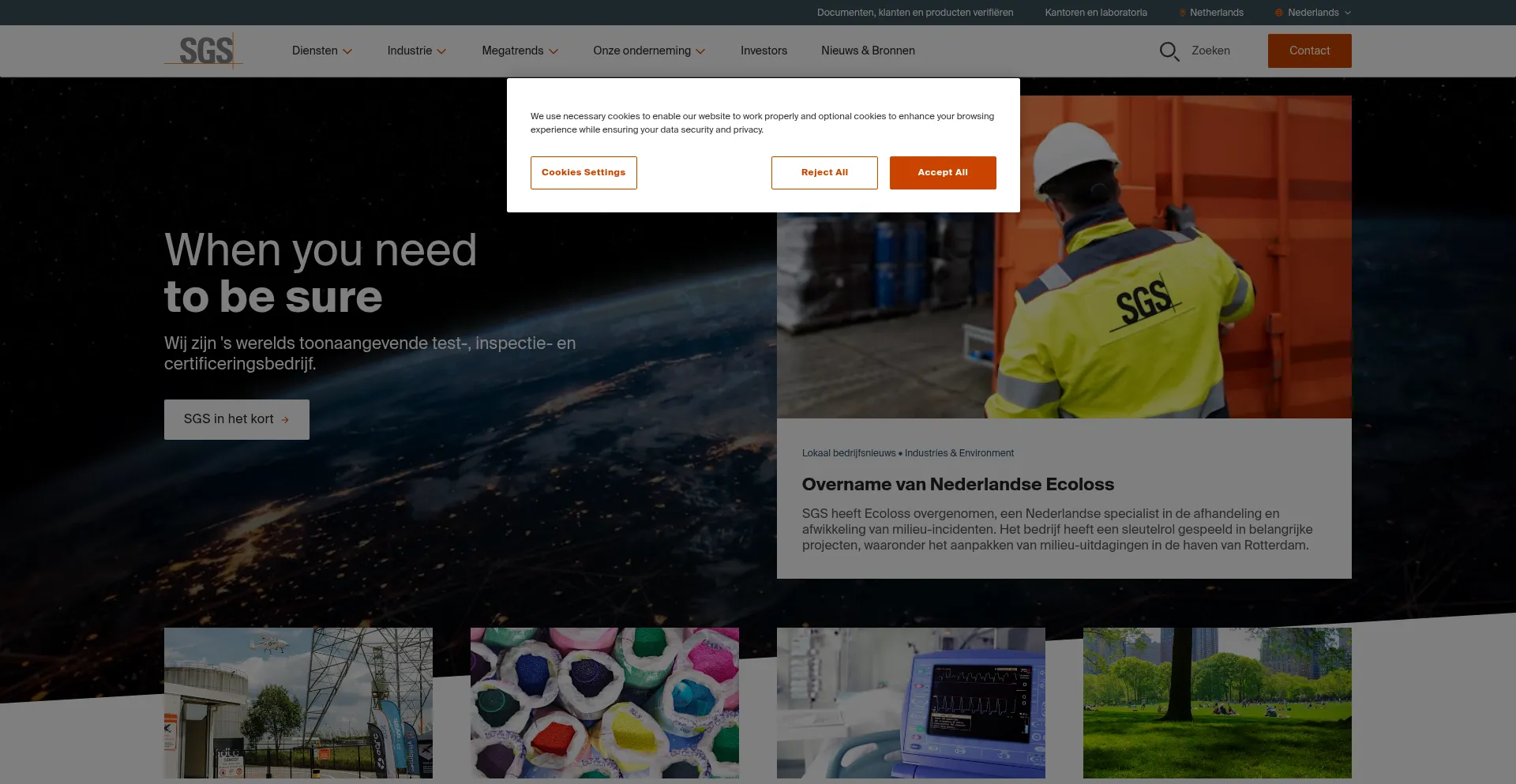
Task: Click the orange Contact button
Action: [x=1309, y=51]
